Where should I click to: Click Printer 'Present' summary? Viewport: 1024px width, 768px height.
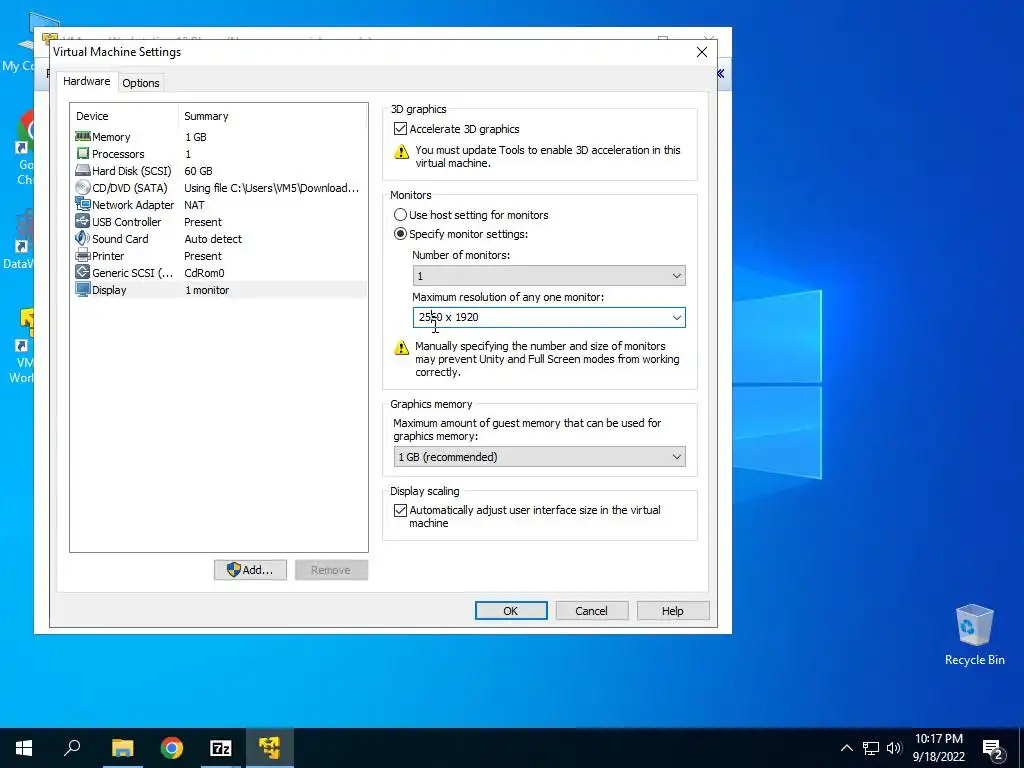click(x=202, y=256)
